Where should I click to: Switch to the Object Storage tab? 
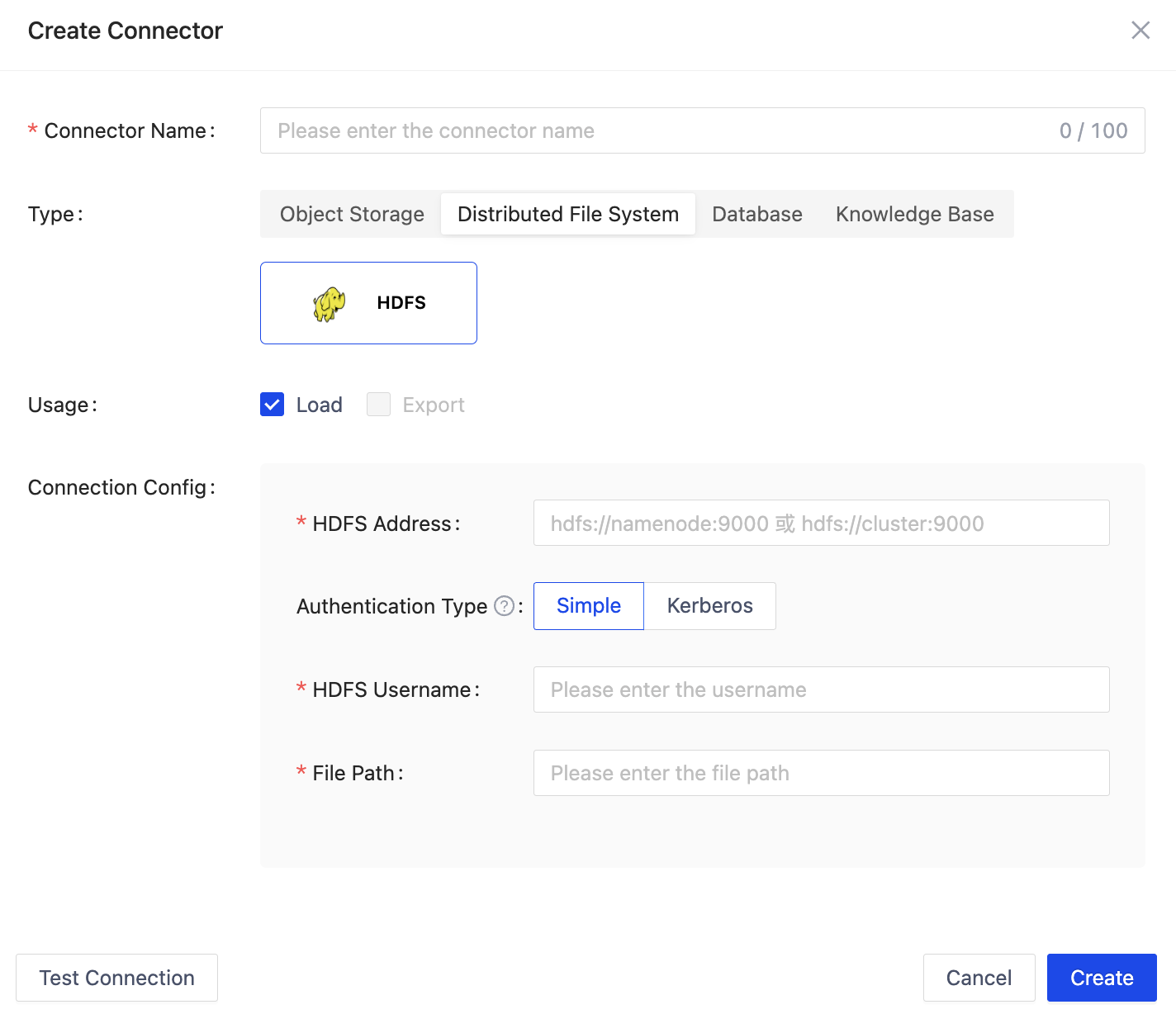coord(352,214)
